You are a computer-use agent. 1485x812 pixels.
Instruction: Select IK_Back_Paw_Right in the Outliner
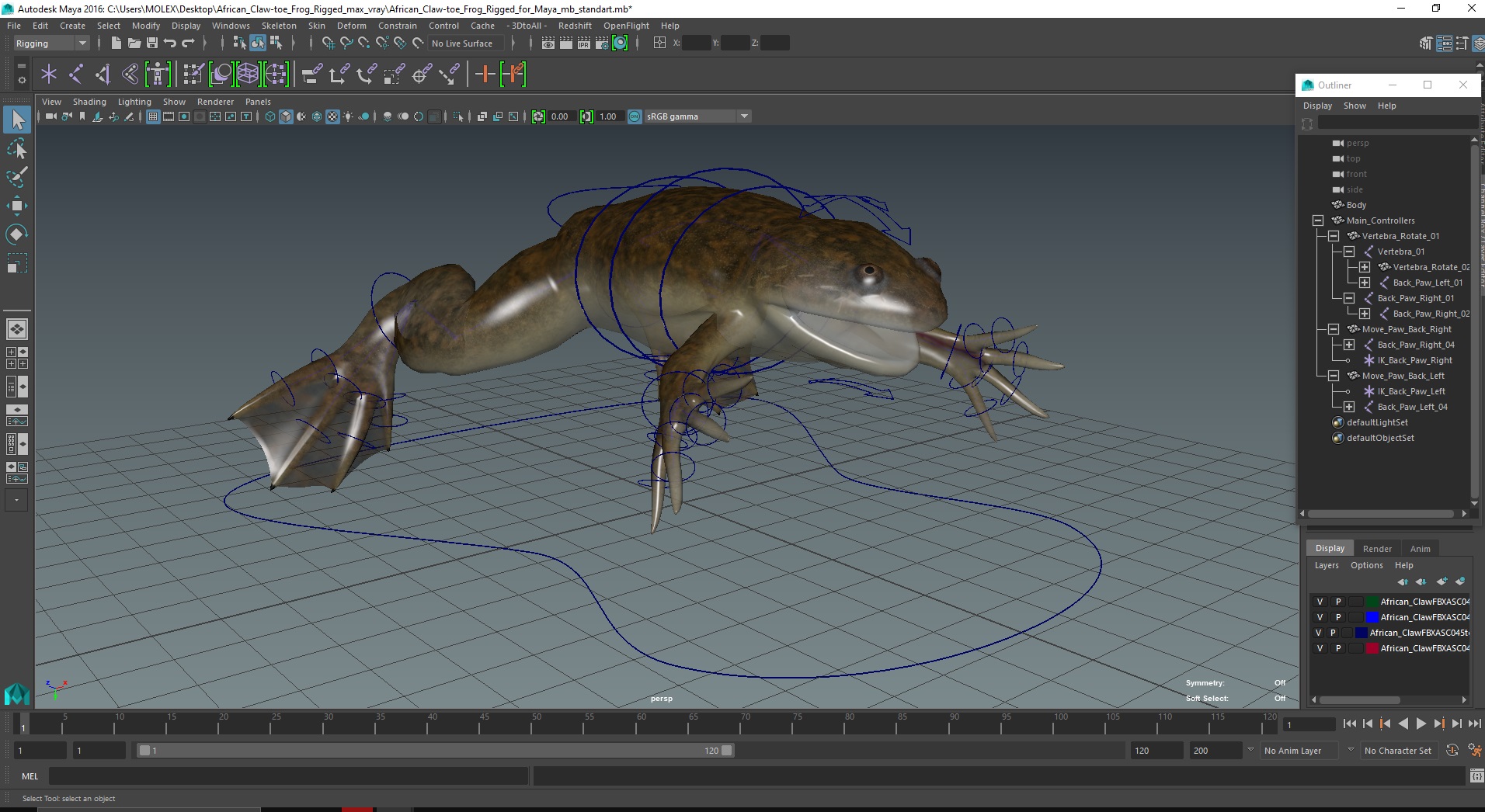tap(1414, 360)
